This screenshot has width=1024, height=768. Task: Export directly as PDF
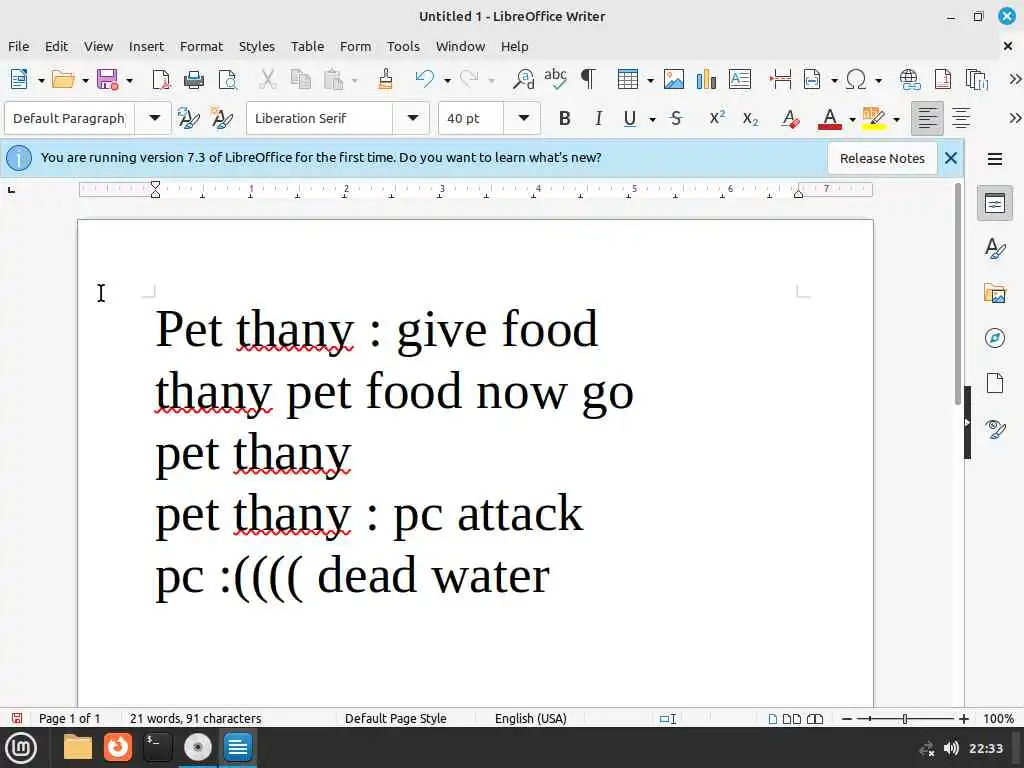point(161,80)
